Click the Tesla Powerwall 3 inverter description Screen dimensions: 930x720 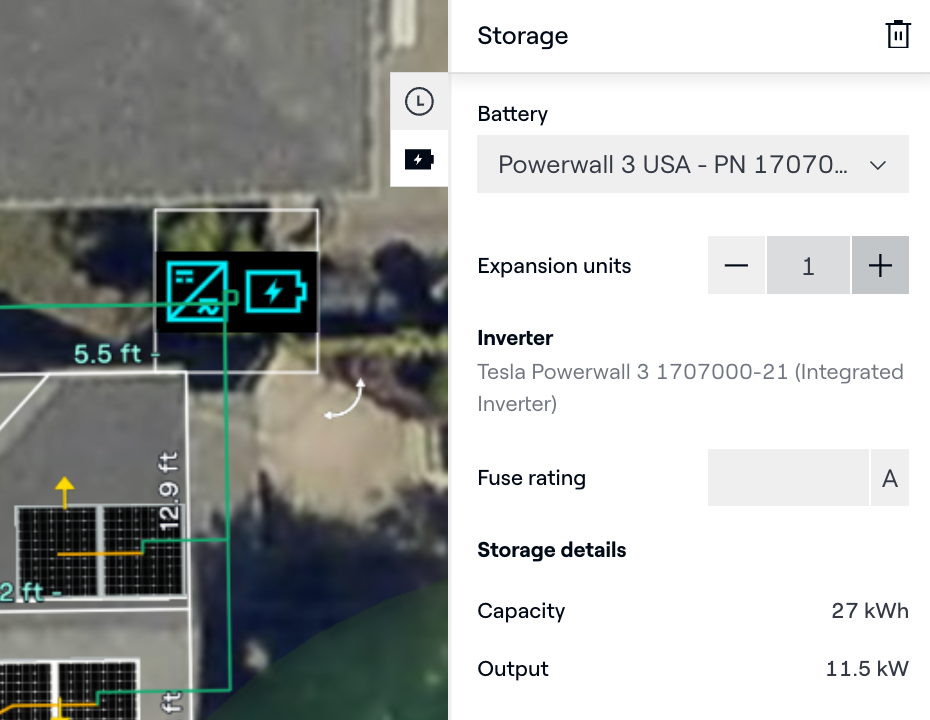690,388
